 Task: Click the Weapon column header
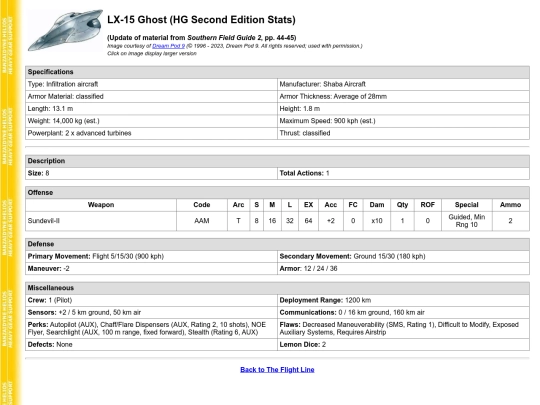(x=101, y=205)
